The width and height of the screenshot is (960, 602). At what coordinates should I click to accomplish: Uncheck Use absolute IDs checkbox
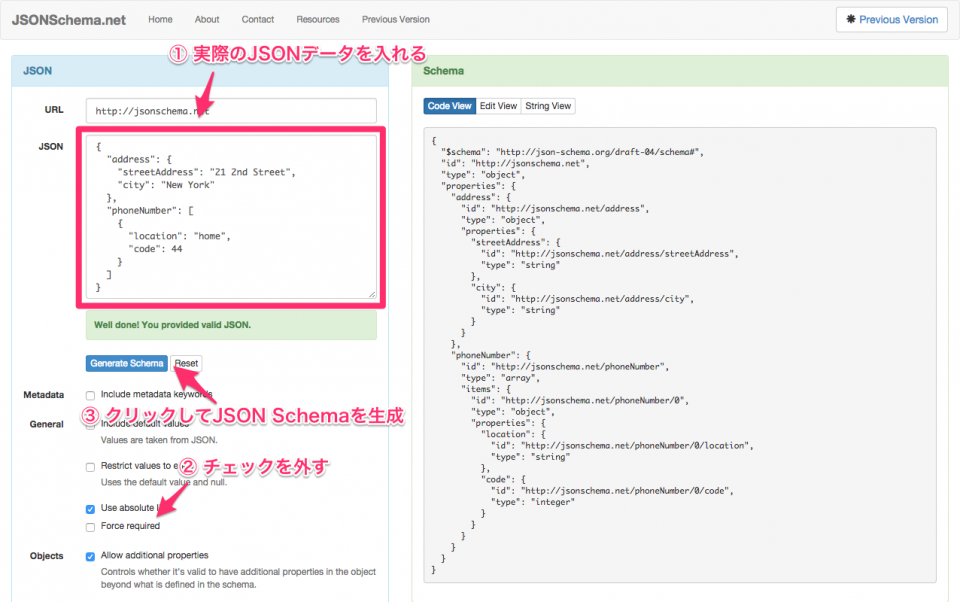(91, 509)
